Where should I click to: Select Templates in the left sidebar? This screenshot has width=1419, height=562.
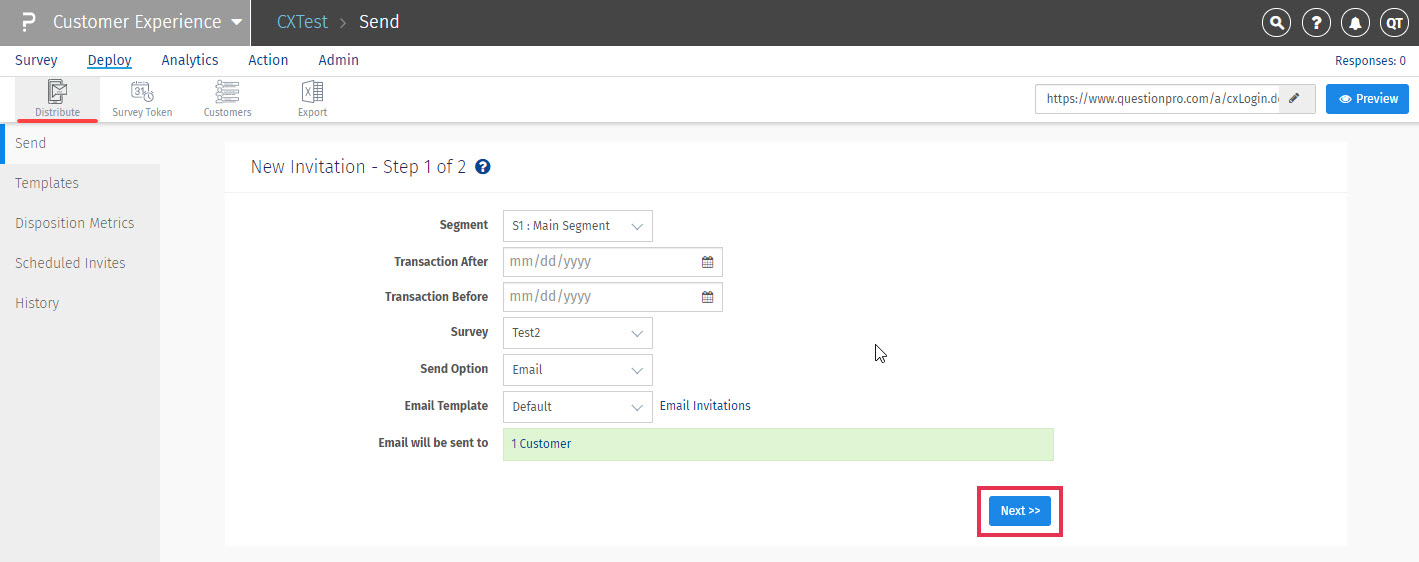coord(80,183)
